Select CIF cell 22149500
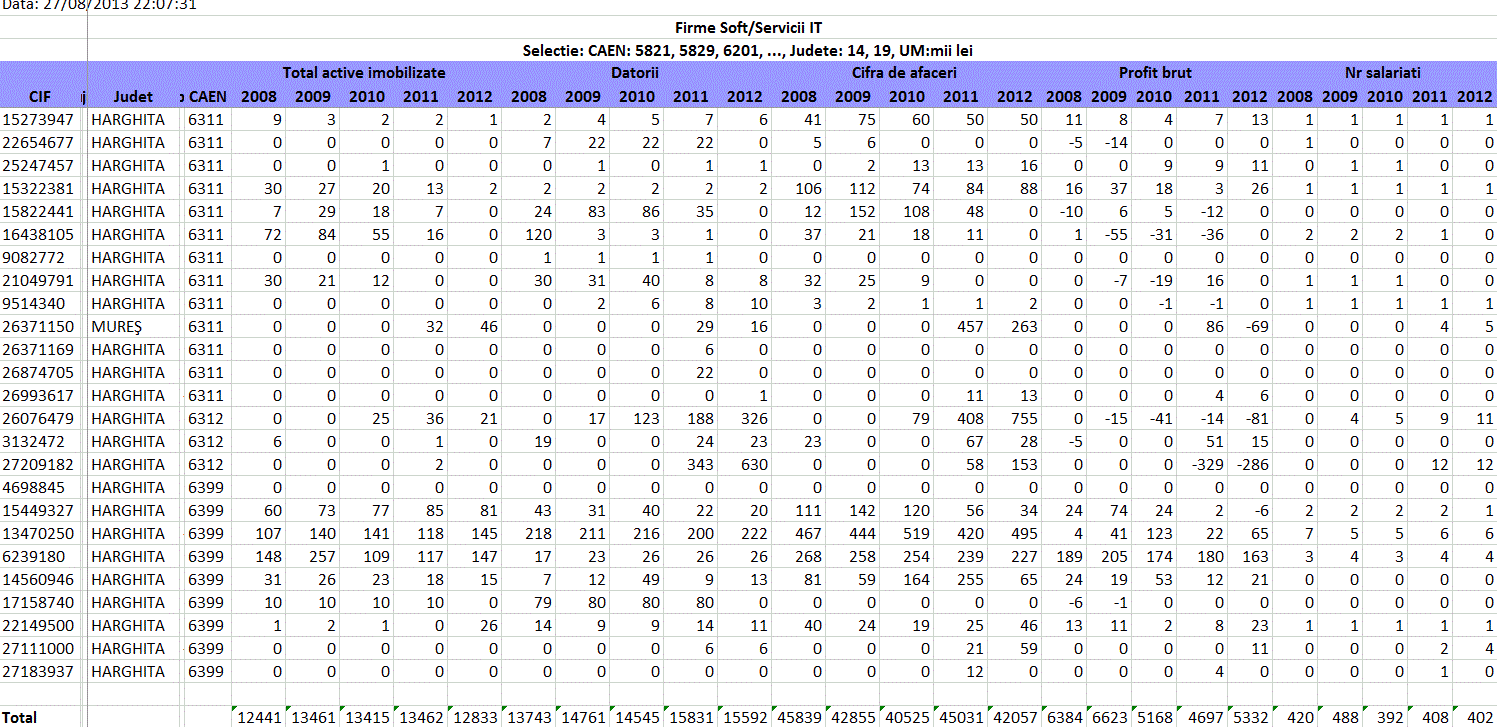Screen dimensions: 1497x727 coord(39,625)
